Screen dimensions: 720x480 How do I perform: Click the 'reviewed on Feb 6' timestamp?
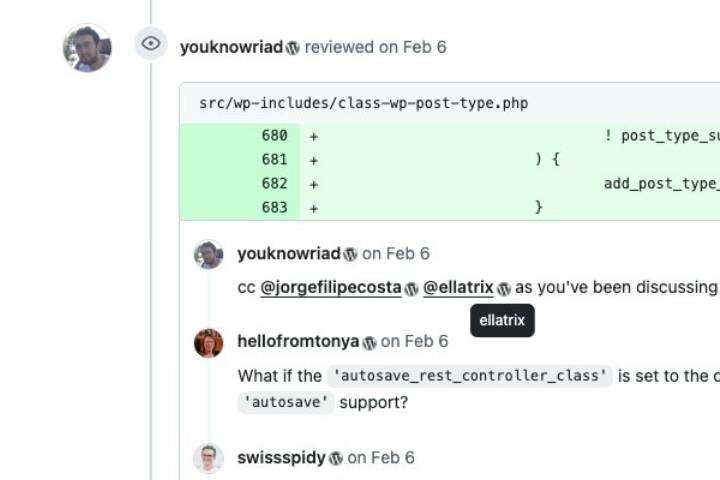coord(375,47)
